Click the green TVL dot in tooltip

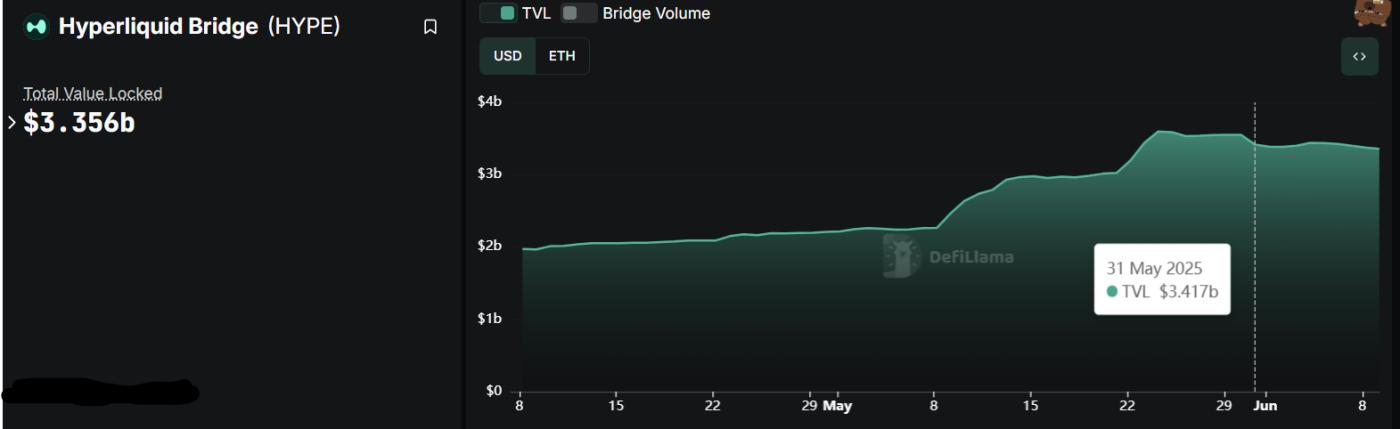coord(1112,292)
